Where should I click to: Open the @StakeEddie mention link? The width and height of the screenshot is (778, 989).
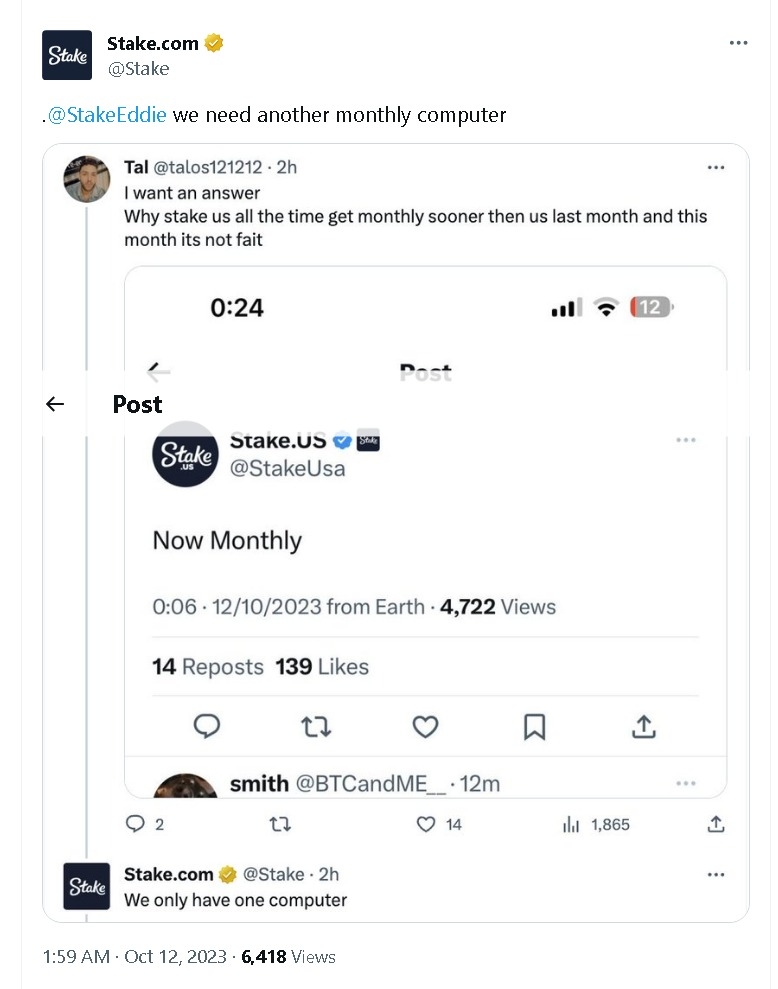point(106,115)
